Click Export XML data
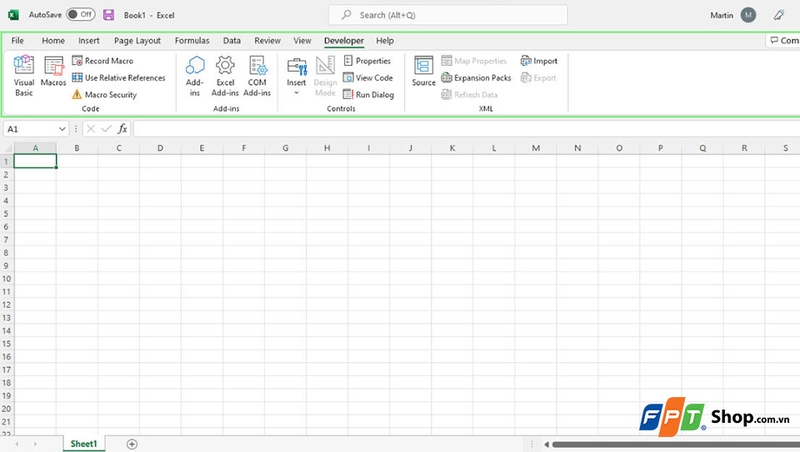 pos(538,78)
